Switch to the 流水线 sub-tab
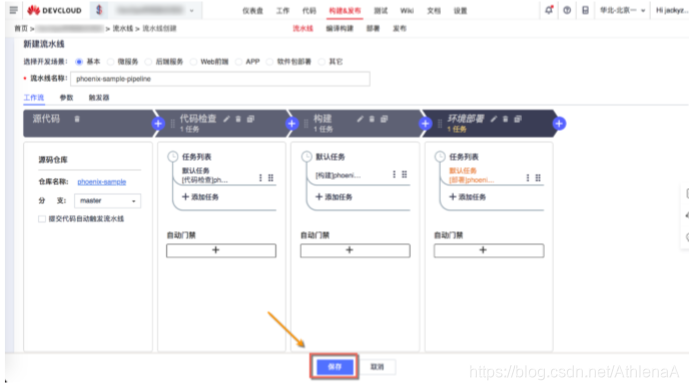Image resolution: width=689 pixels, height=390 pixels. tap(303, 29)
